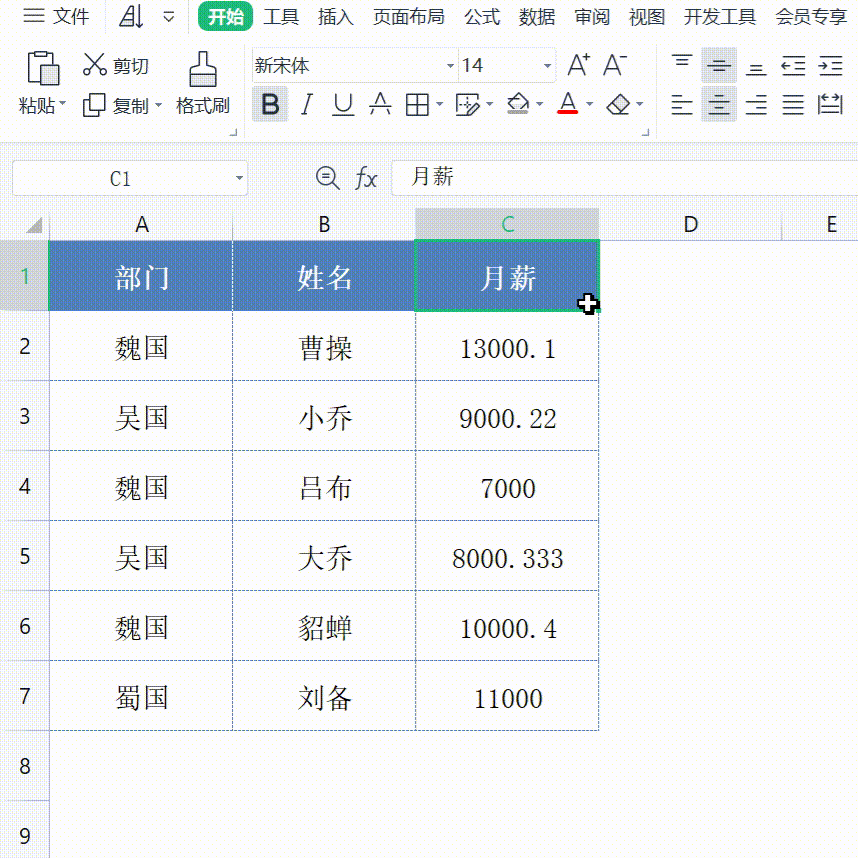Click the formula bar showing 月薪
The height and width of the screenshot is (858, 858).
tap(624, 178)
